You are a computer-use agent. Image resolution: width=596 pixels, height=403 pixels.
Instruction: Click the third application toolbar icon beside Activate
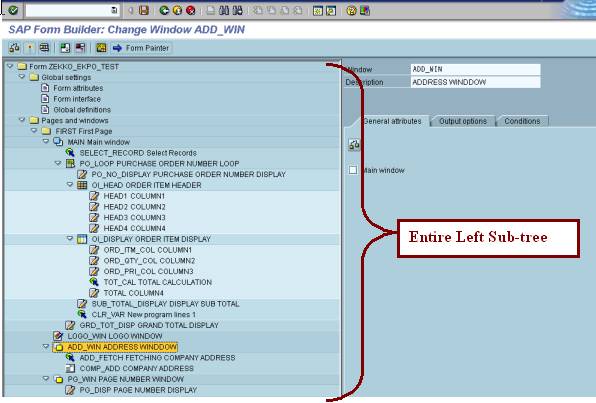(44, 48)
